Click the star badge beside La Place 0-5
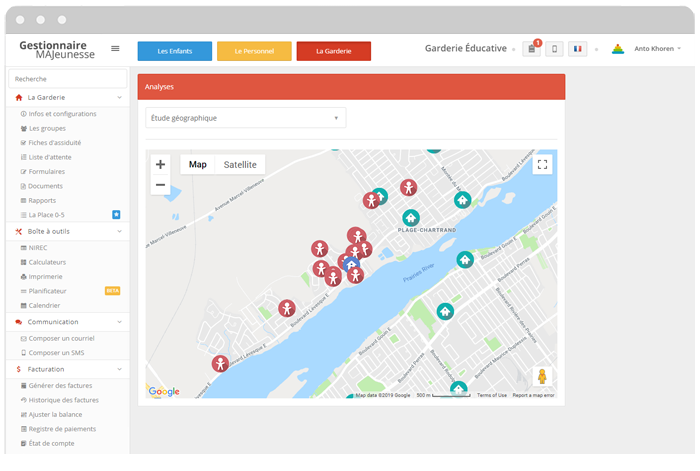 click(116, 214)
